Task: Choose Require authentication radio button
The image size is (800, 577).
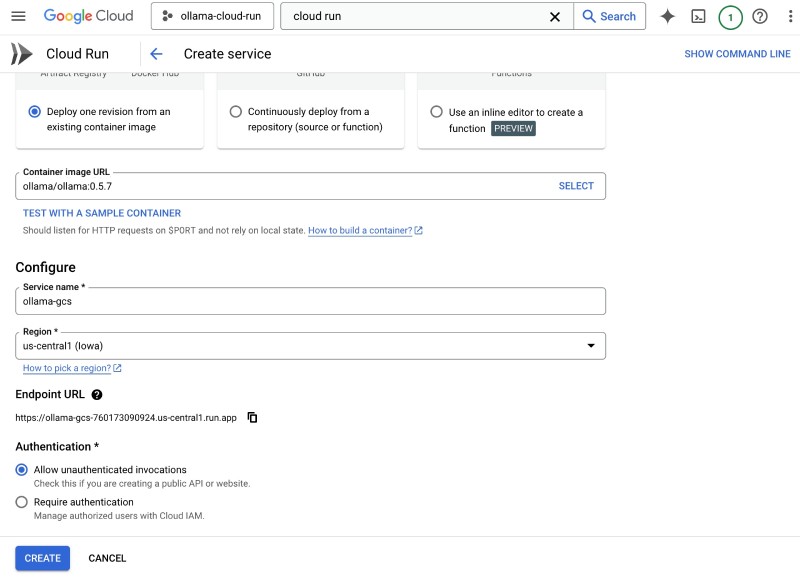Action: tap(22, 502)
